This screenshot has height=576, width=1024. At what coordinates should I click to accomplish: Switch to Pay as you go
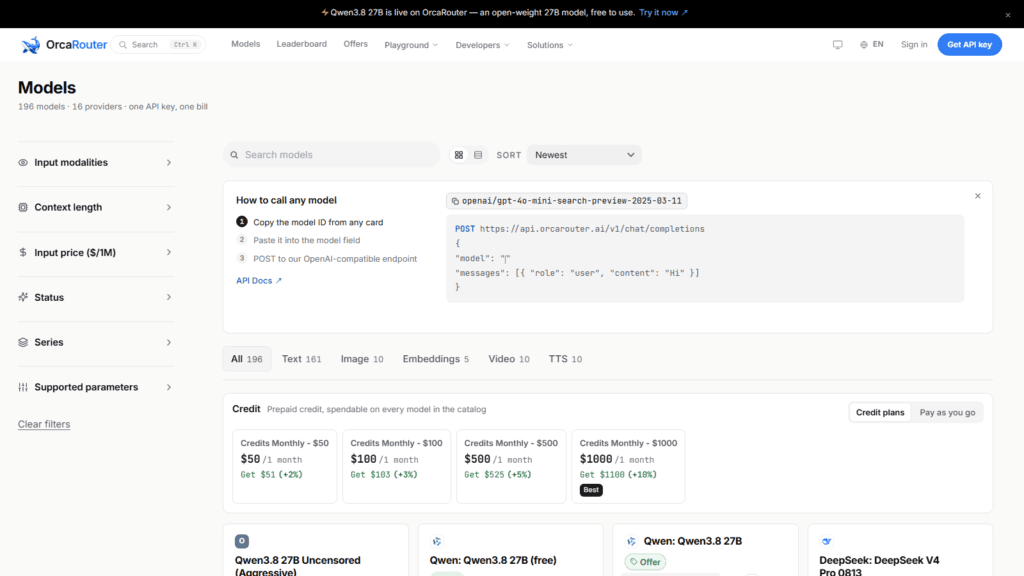click(947, 413)
